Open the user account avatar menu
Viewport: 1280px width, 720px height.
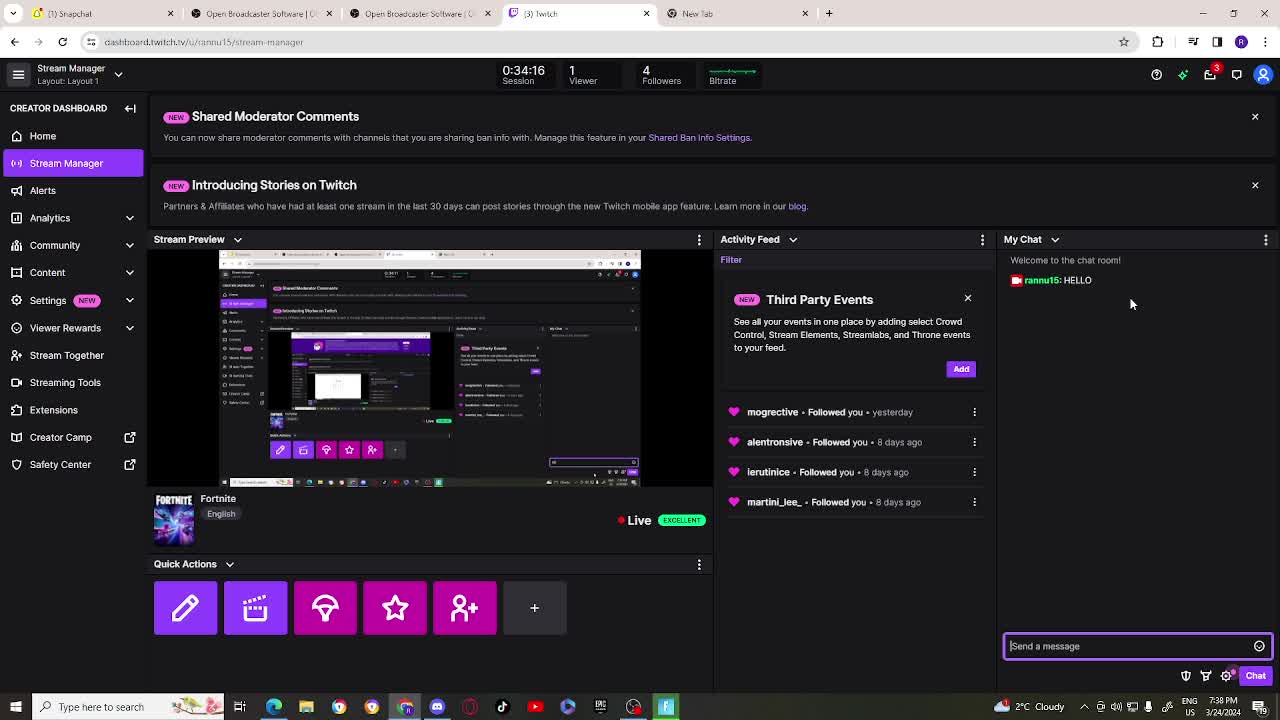point(1264,74)
